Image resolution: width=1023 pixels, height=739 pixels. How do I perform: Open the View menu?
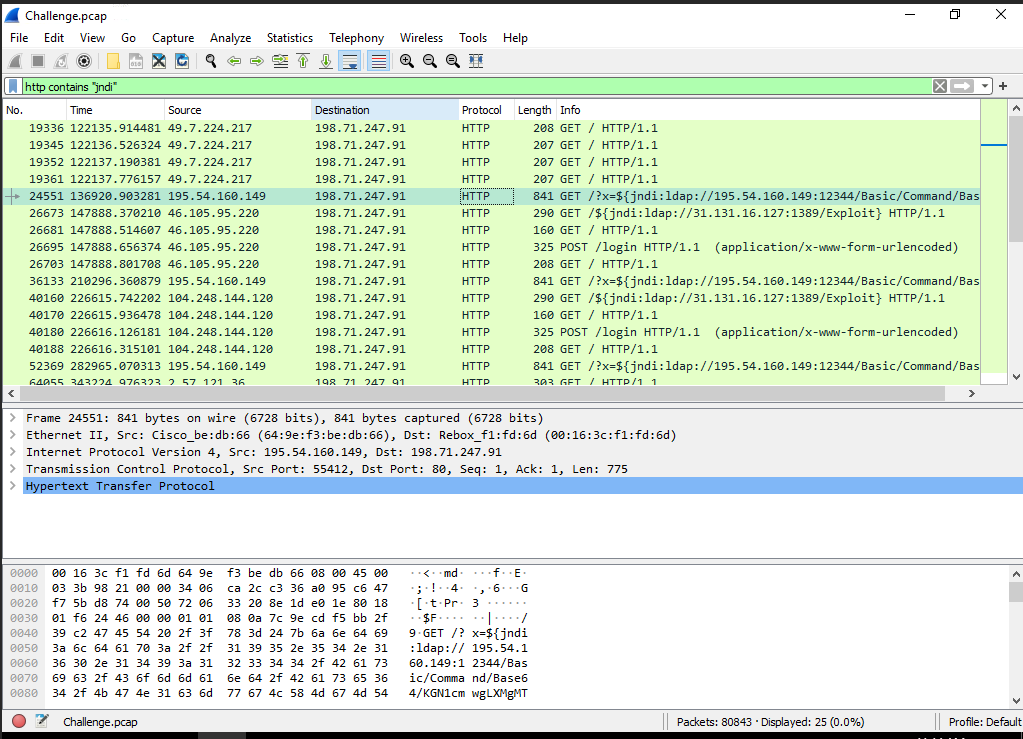tap(92, 38)
